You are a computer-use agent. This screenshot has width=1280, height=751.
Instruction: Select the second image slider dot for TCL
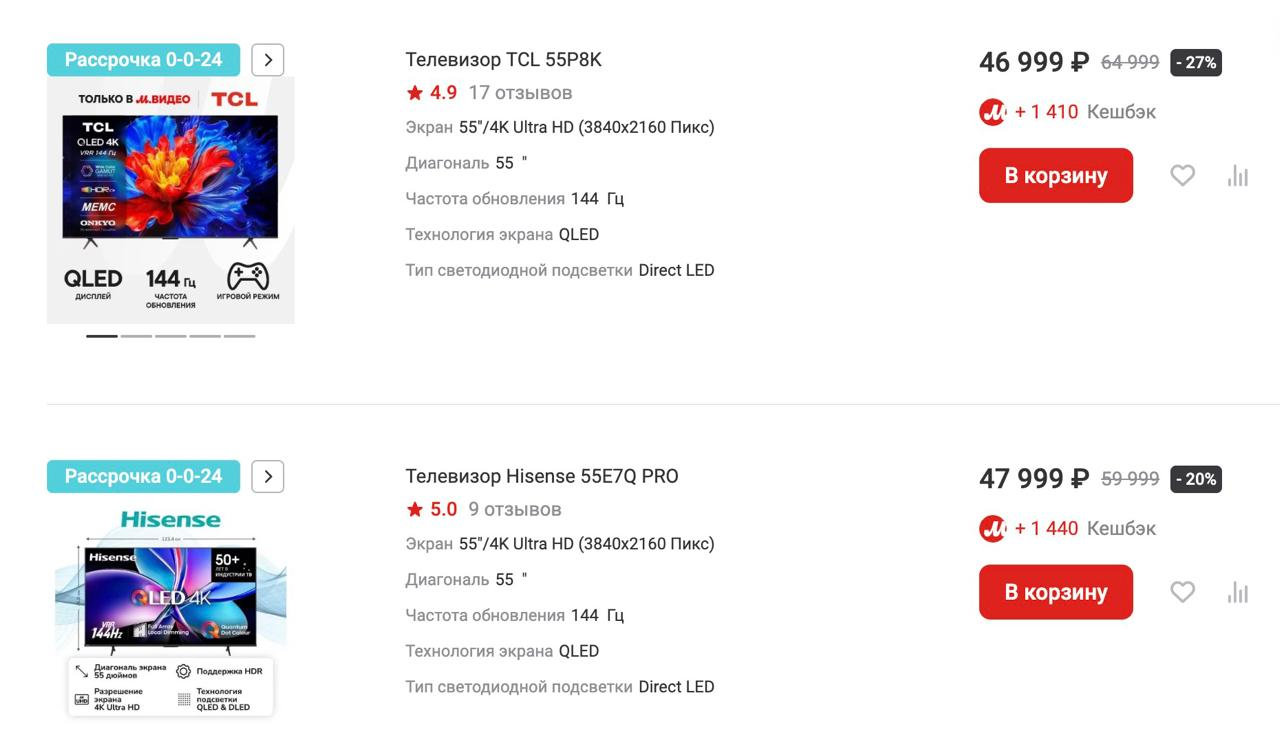click(136, 336)
